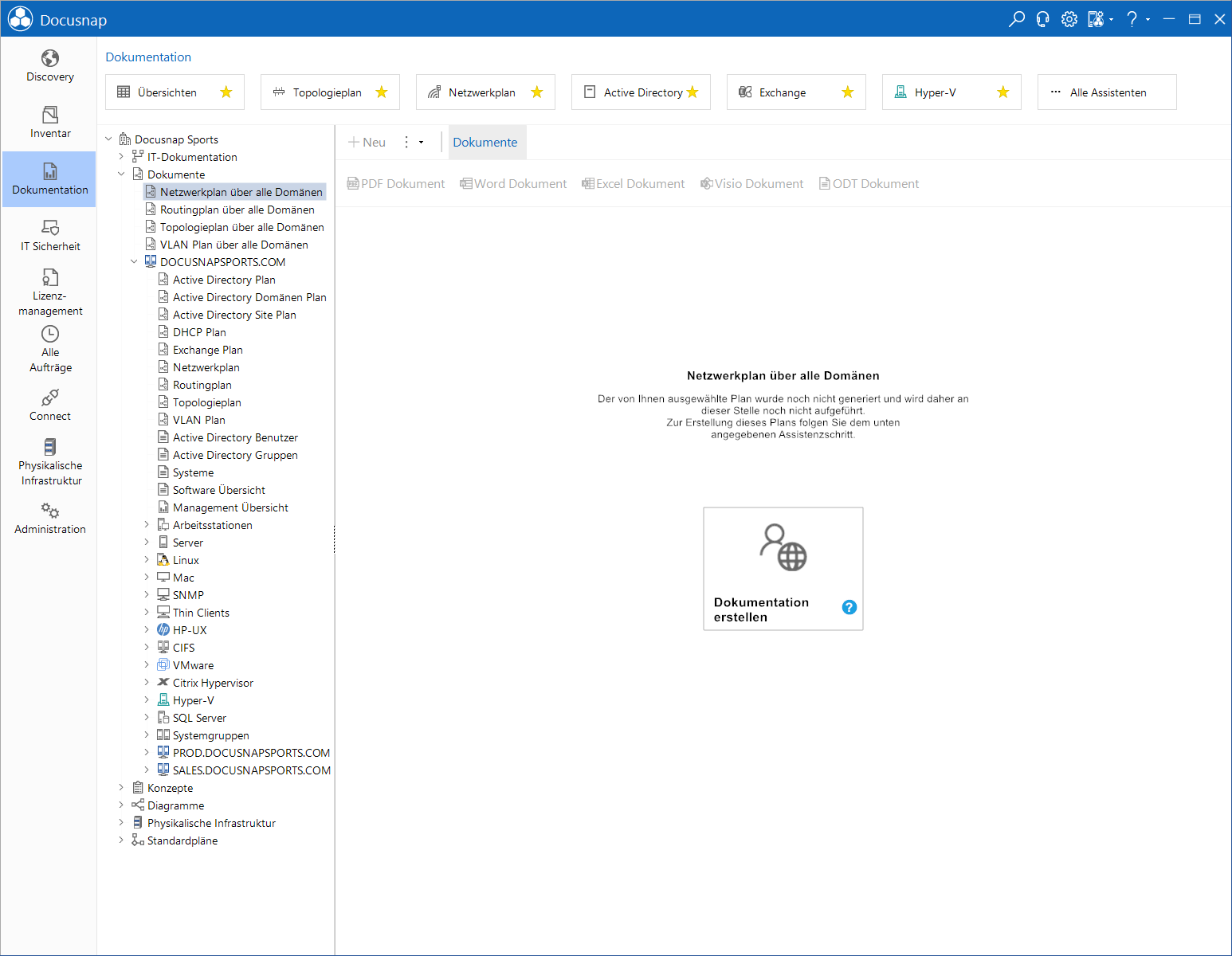Image resolution: width=1232 pixels, height=956 pixels.
Task: Open settings gear in title bar
Action: 1069,19
